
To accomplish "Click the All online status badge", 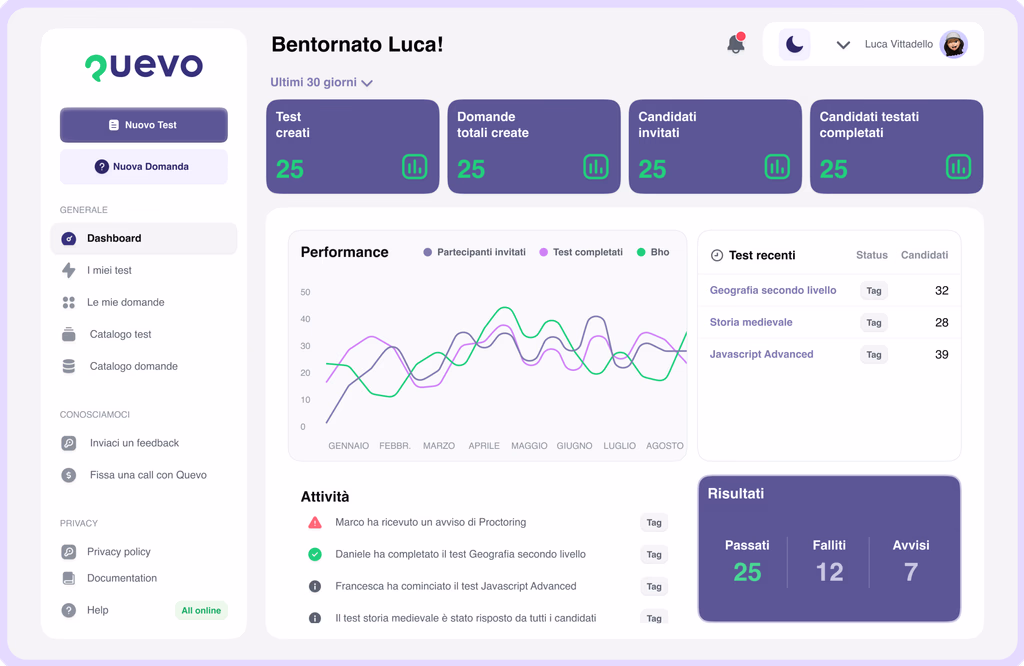I will 201,610.
